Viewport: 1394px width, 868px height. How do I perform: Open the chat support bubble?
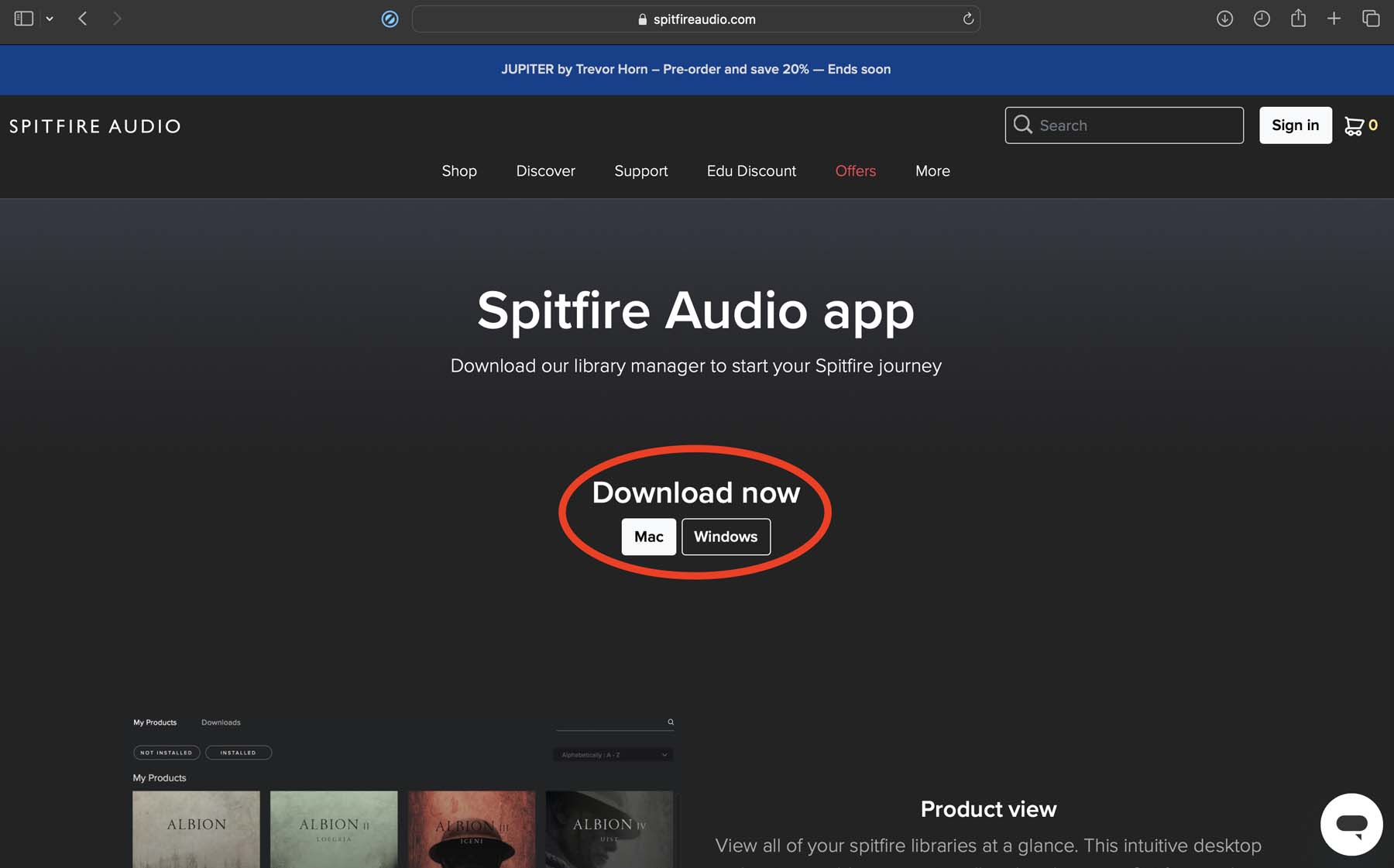click(x=1351, y=825)
